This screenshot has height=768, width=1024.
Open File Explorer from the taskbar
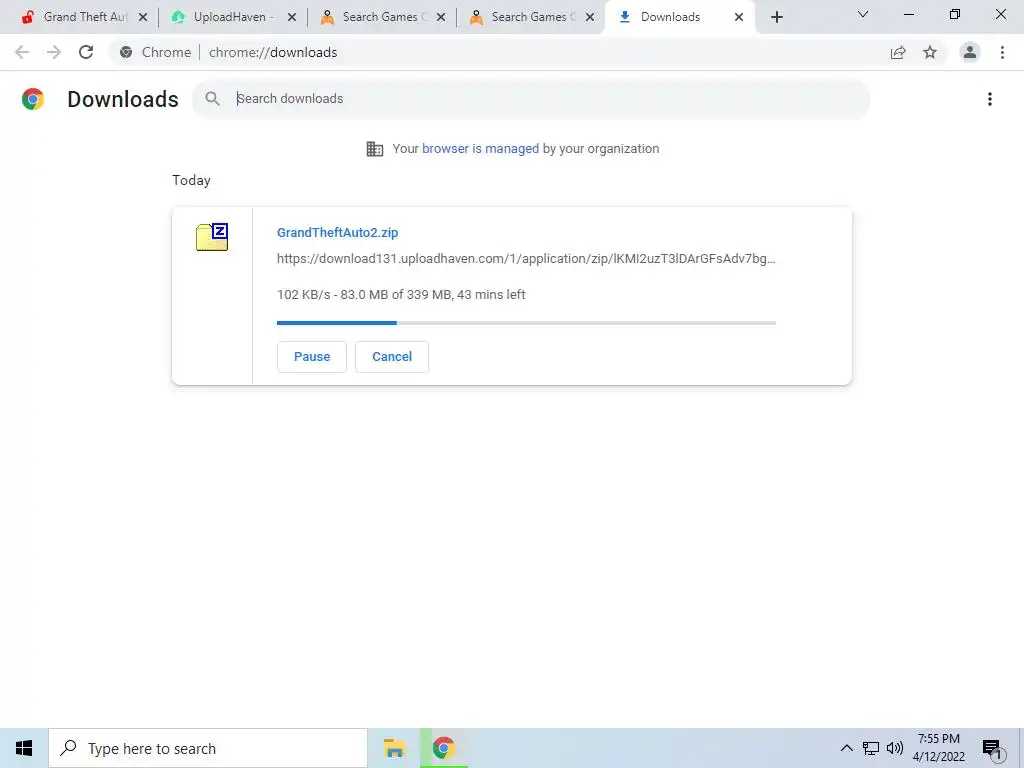click(x=394, y=748)
